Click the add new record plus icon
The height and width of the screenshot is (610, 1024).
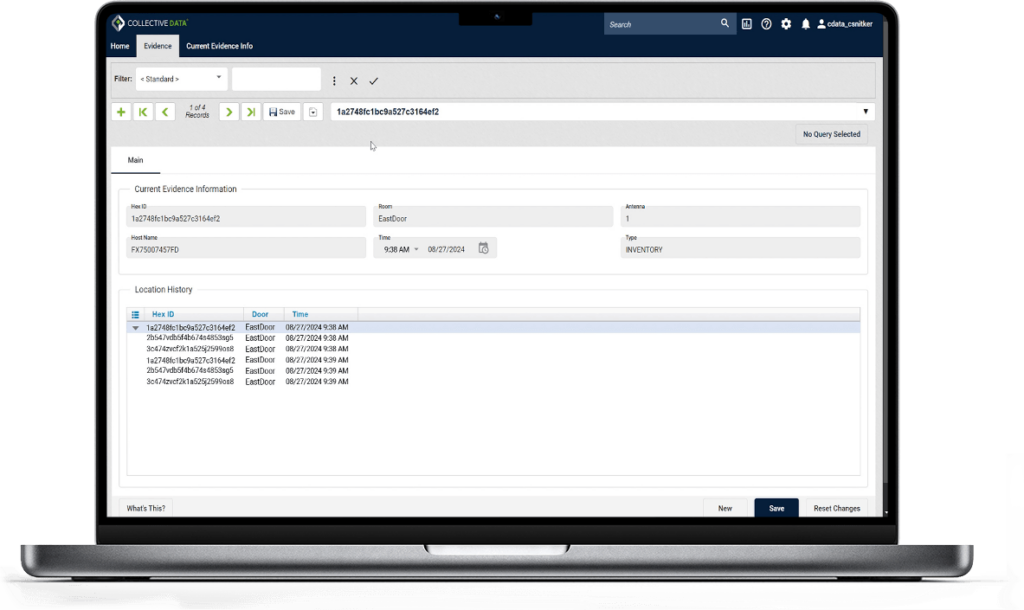pyautogui.click(x=121, y=112)
